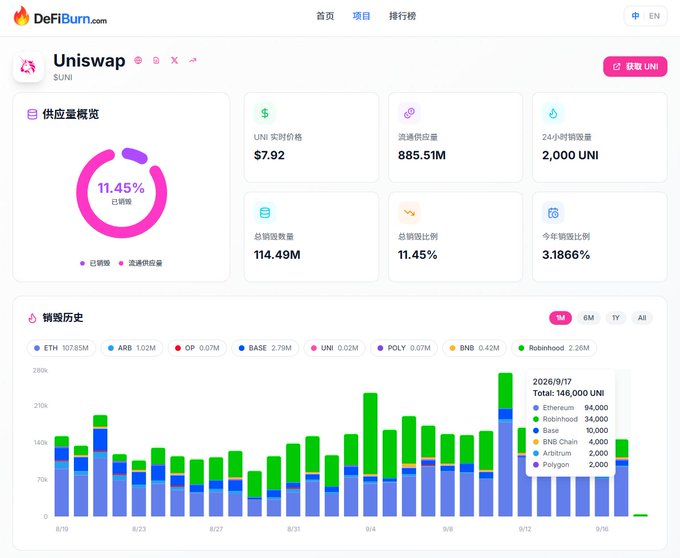Toggle the ETH chain series chip
This screenshot has width=680, height=558.
pos(61,348)
